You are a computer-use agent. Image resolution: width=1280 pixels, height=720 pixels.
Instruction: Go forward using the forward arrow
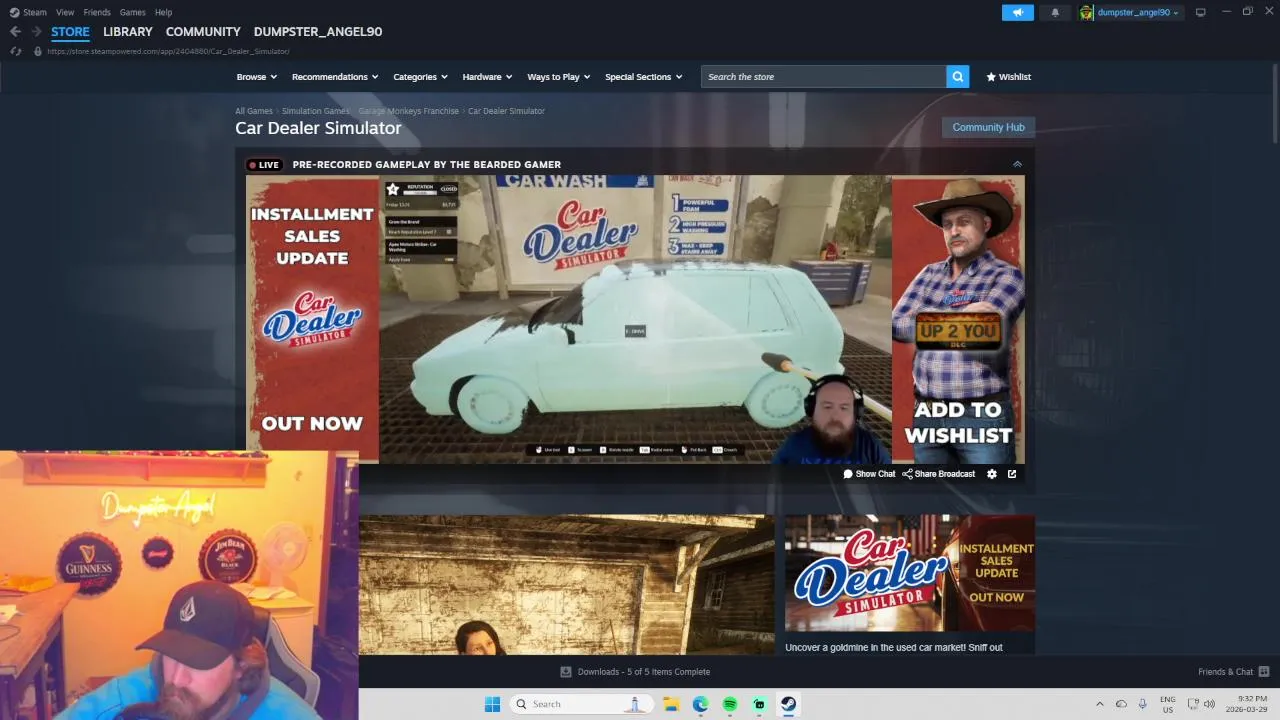[36, 32]
